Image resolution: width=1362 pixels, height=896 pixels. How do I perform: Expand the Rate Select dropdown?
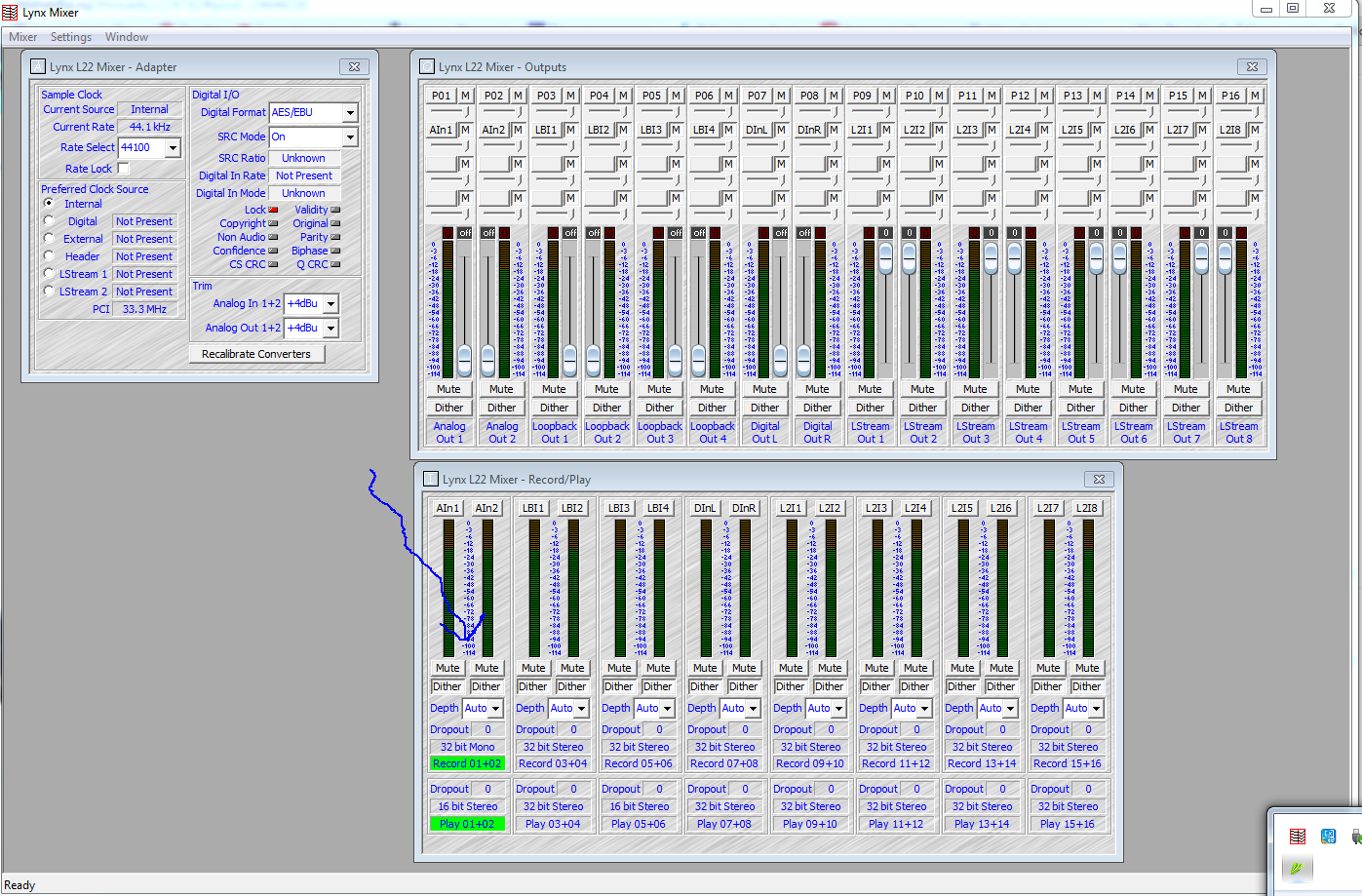173,148
